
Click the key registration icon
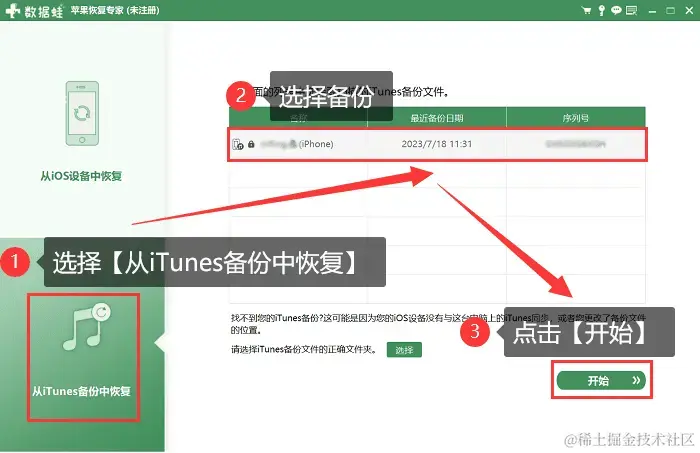point(601,10)
